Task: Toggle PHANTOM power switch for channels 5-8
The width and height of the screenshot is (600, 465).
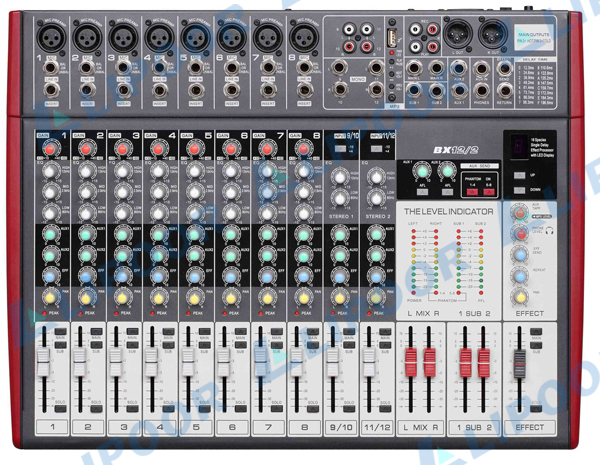Action: click(489, 192)
